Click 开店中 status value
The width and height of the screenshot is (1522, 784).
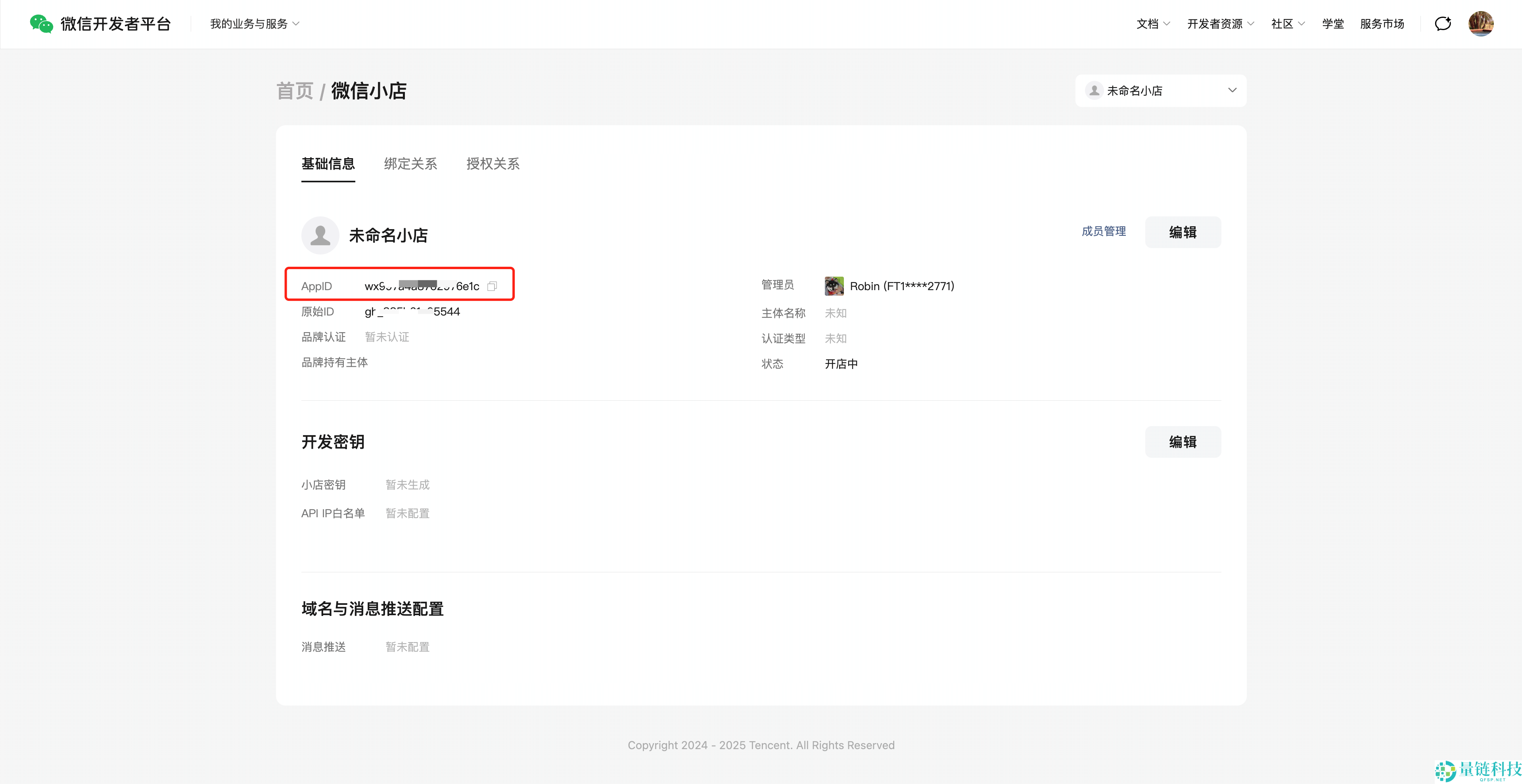[842, 364]
